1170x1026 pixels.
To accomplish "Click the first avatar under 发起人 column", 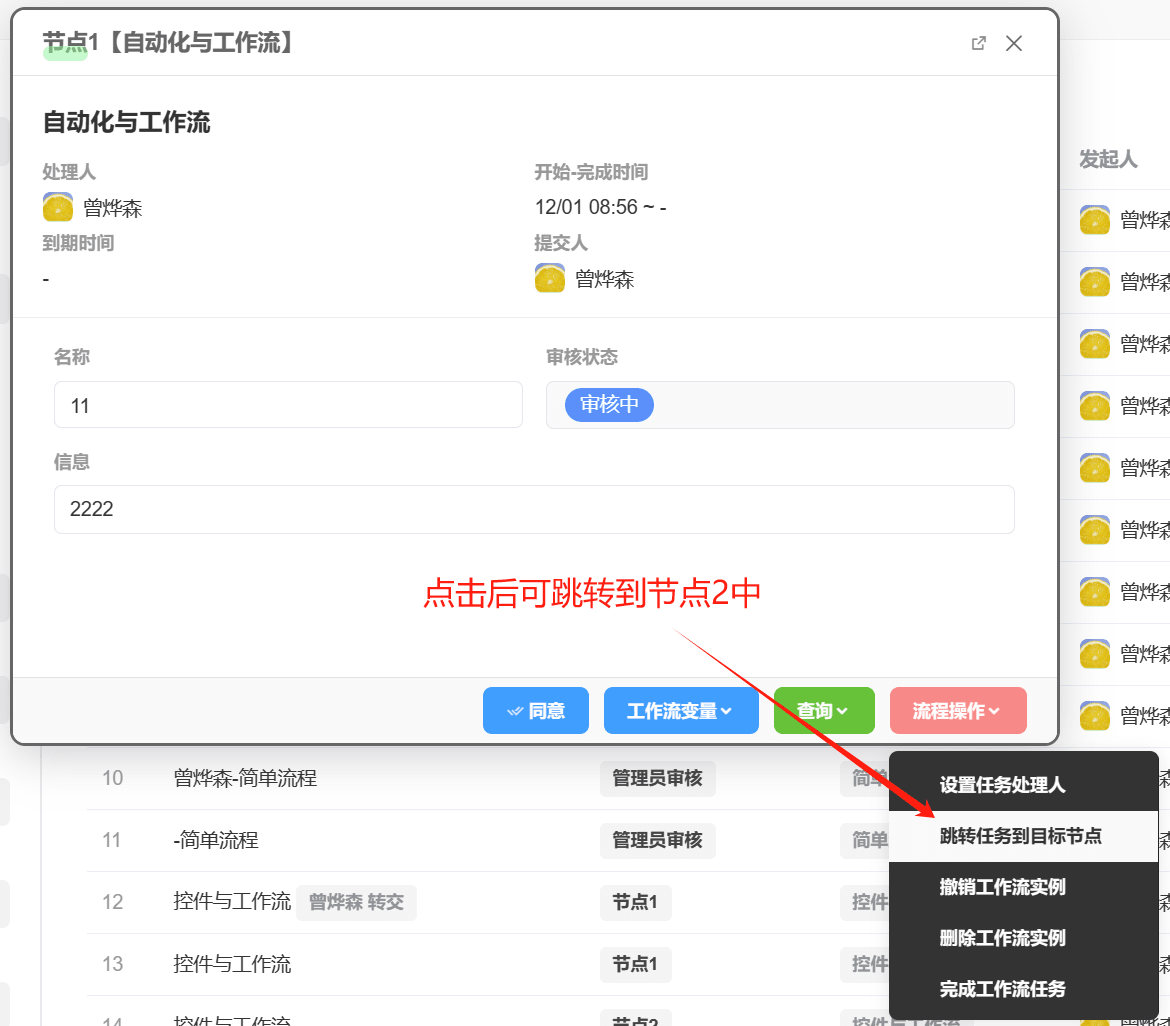I will [1095, 220].
